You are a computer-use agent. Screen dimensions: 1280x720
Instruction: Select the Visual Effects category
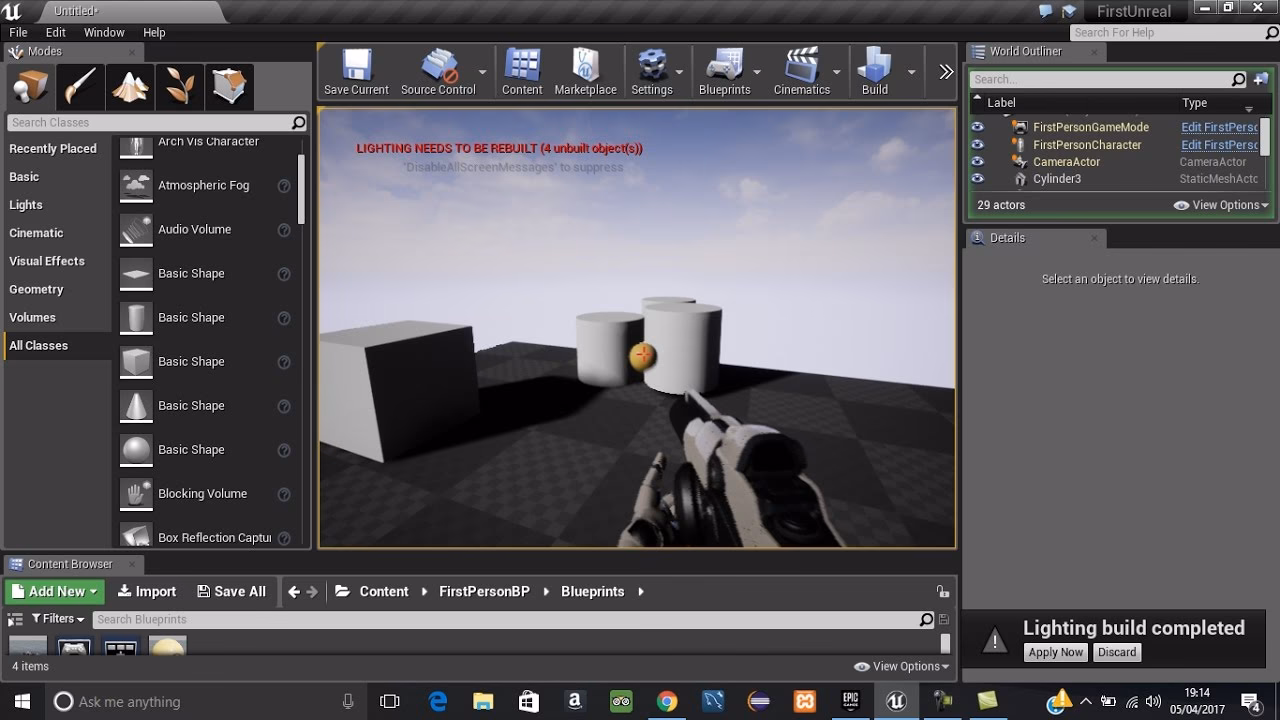pos(47,261)
